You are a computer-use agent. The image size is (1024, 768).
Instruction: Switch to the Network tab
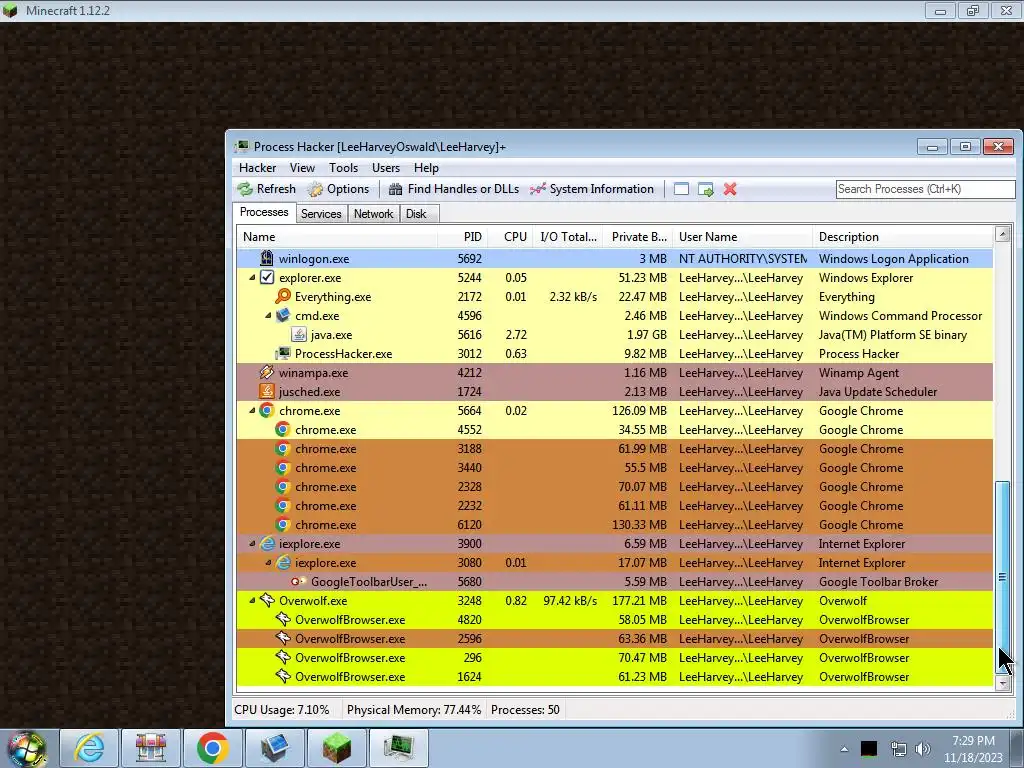pyautogui.click(x=374, y=214)
